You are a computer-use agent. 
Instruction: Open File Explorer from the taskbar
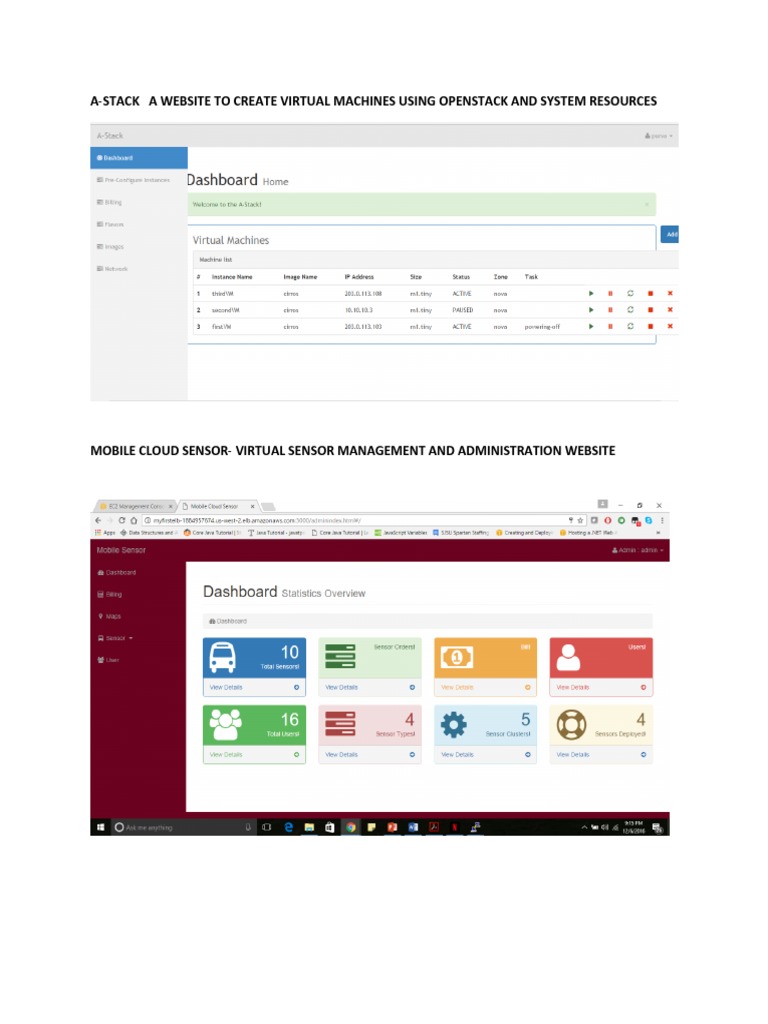310,827
